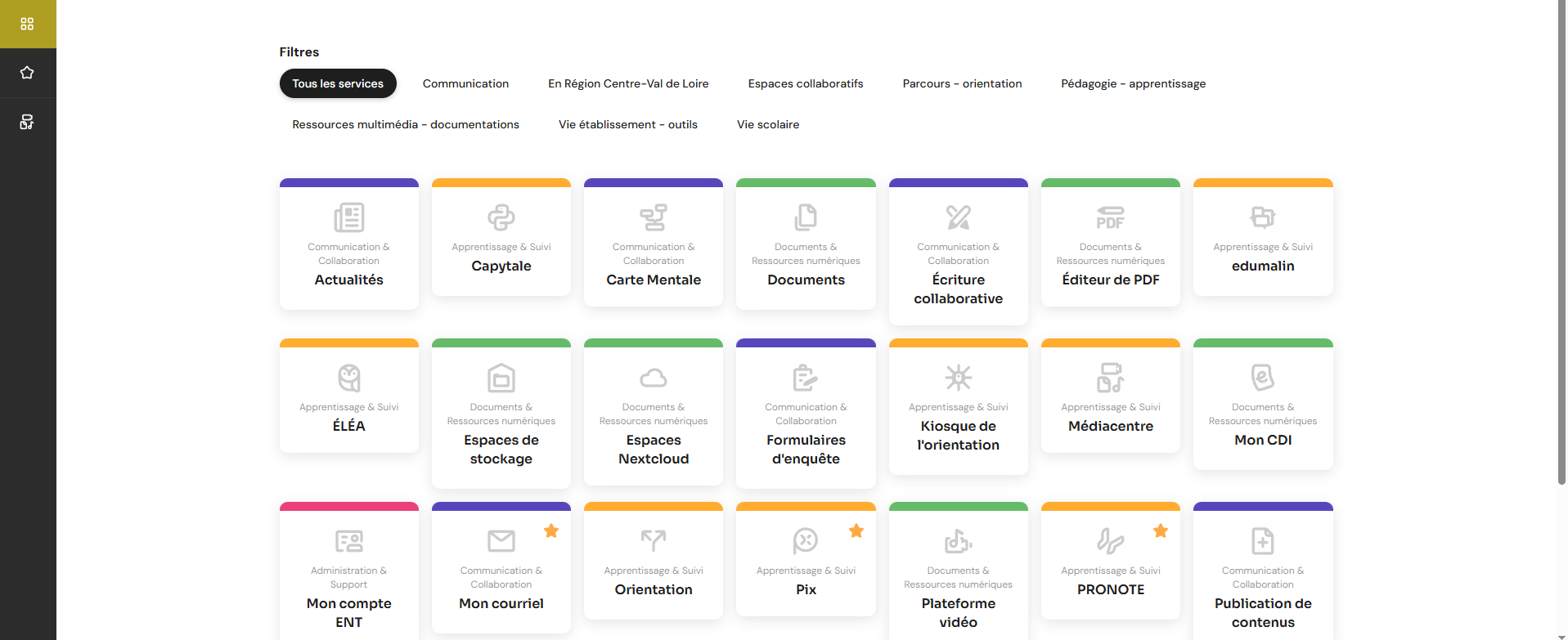Open the Carte Mentale service title

654,280
